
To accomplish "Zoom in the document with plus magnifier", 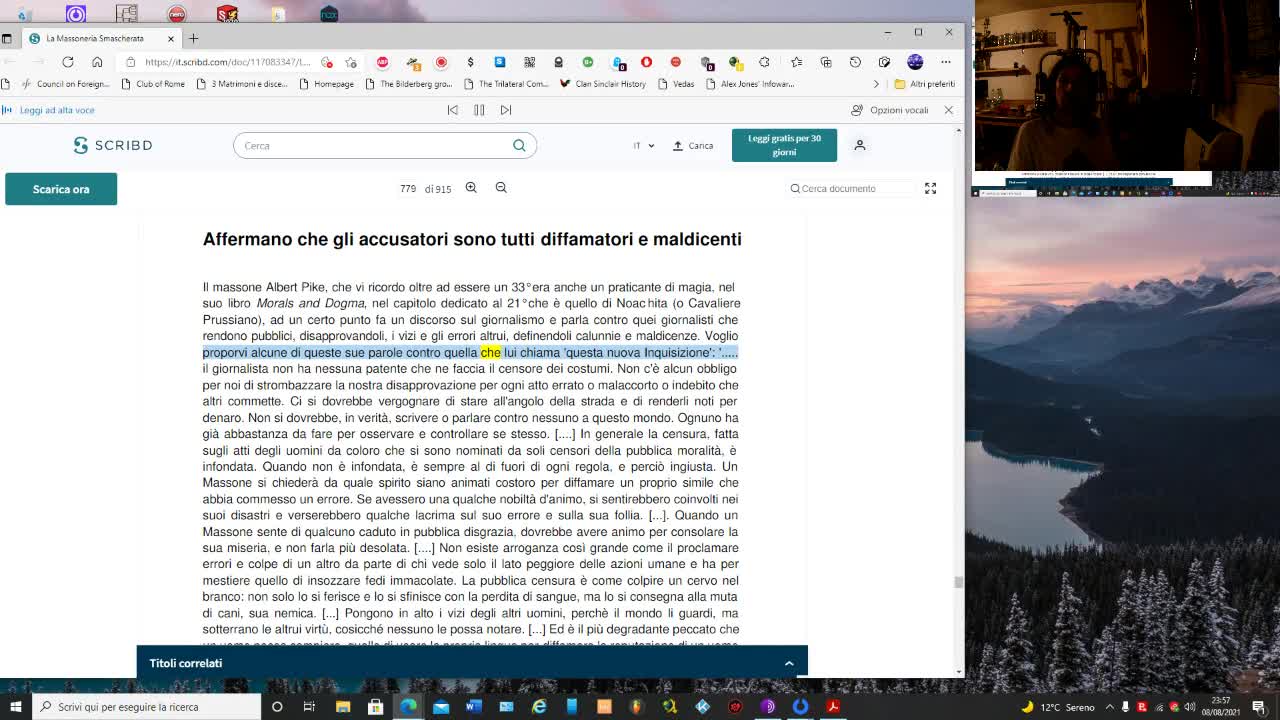I will click(x=471, y=188).
